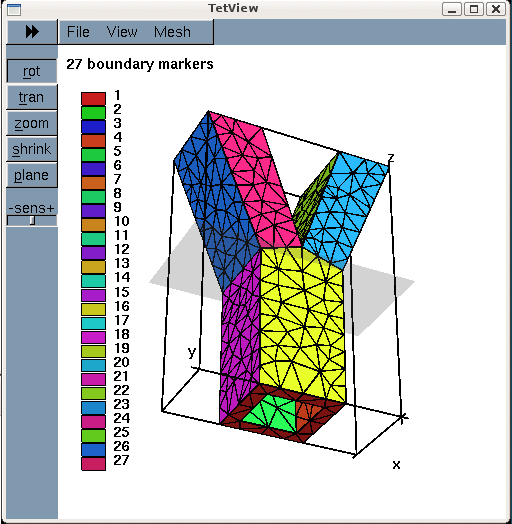512x524 pixels.
Task: Click the y axis label
Action: (x=192, y=352)
